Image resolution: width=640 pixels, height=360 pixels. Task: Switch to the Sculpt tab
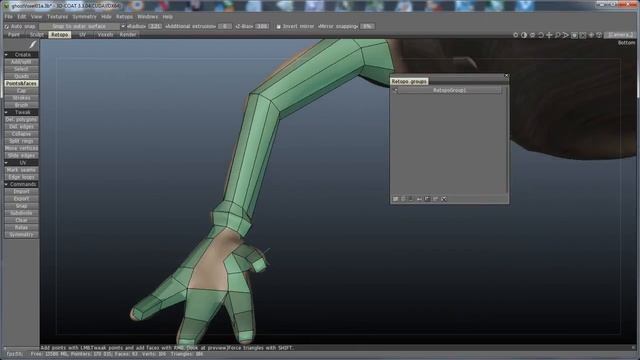(37, 35)
